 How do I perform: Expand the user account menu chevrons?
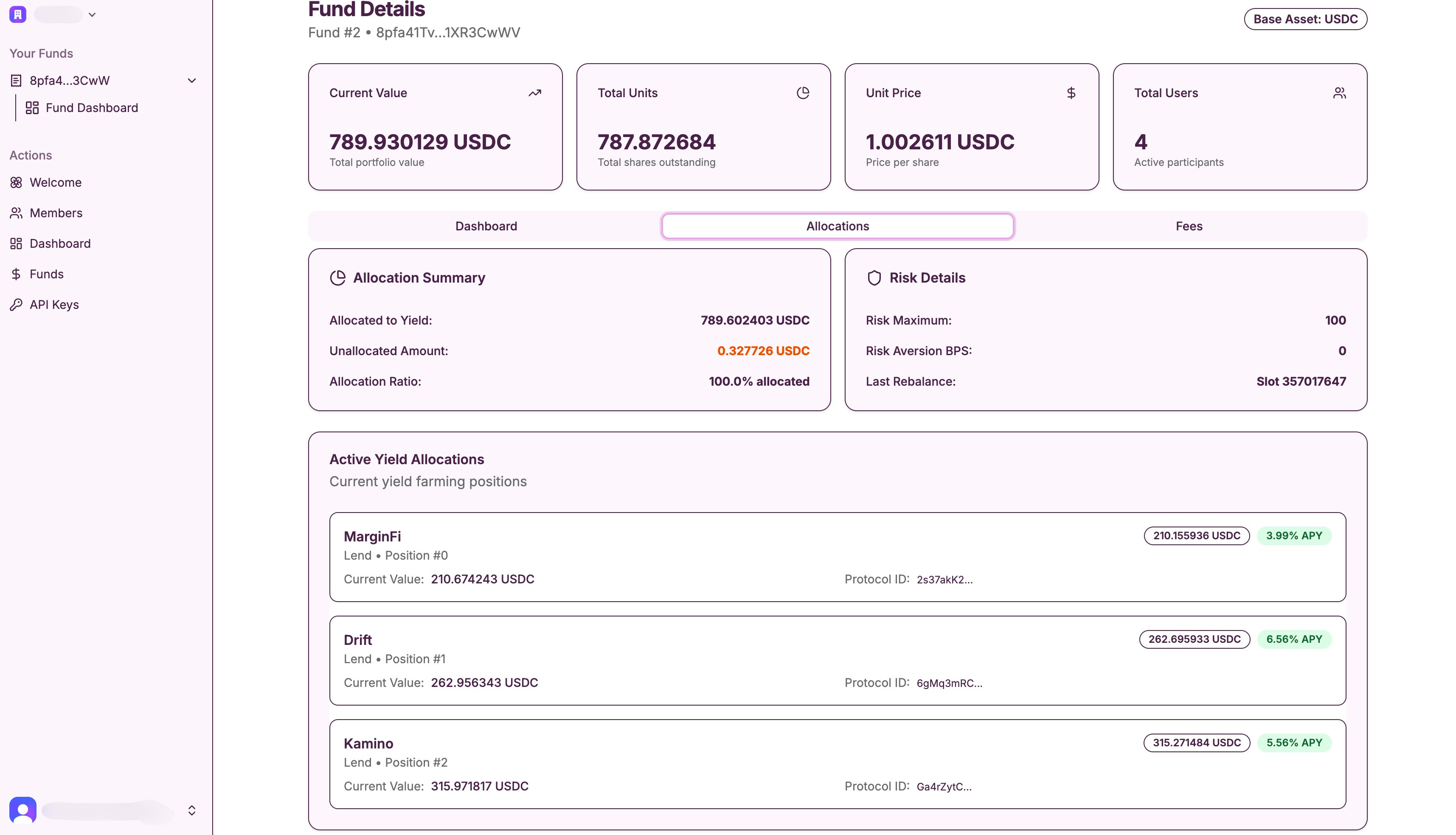(191, 810)
